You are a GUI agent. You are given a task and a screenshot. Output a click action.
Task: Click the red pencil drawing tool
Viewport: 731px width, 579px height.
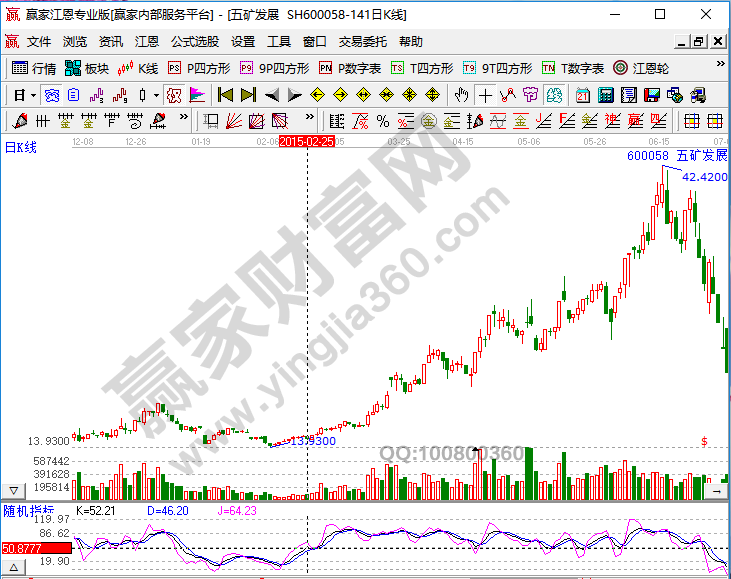pos(20,121)
